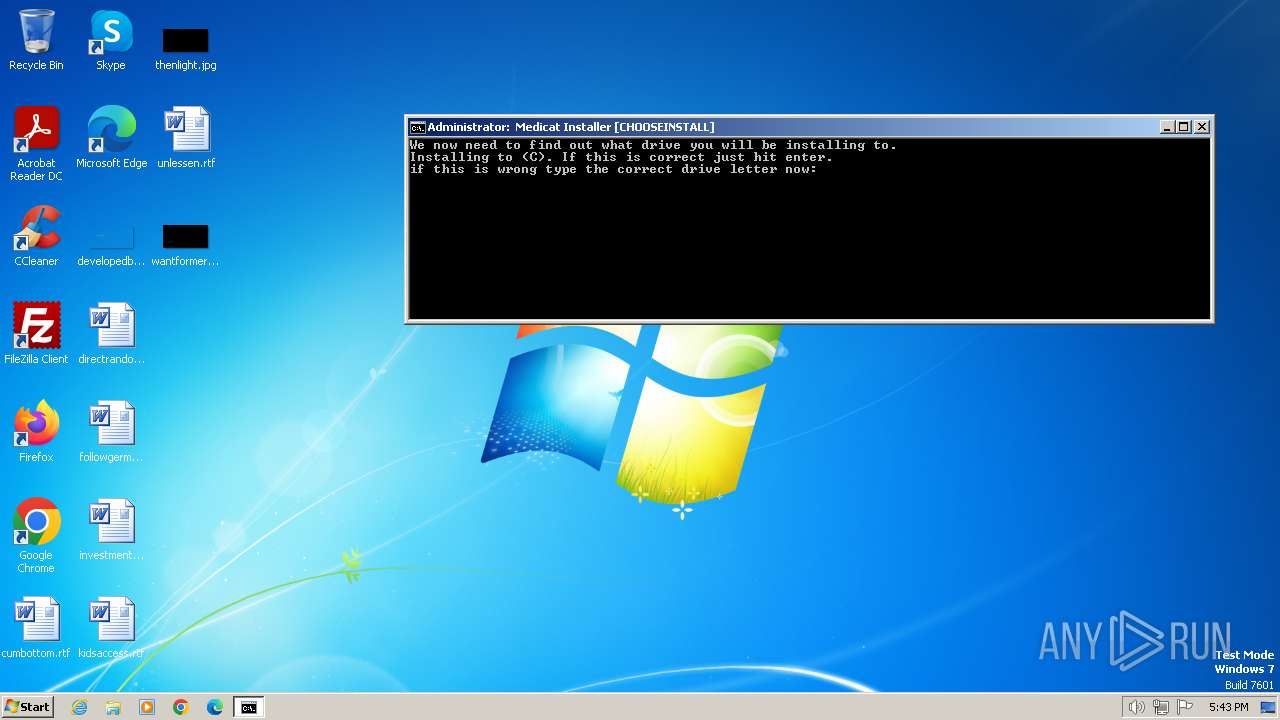This screenshot has height=720, width=1280.
Task: Select cumbottom.rtf document icon
Action: 36,628
